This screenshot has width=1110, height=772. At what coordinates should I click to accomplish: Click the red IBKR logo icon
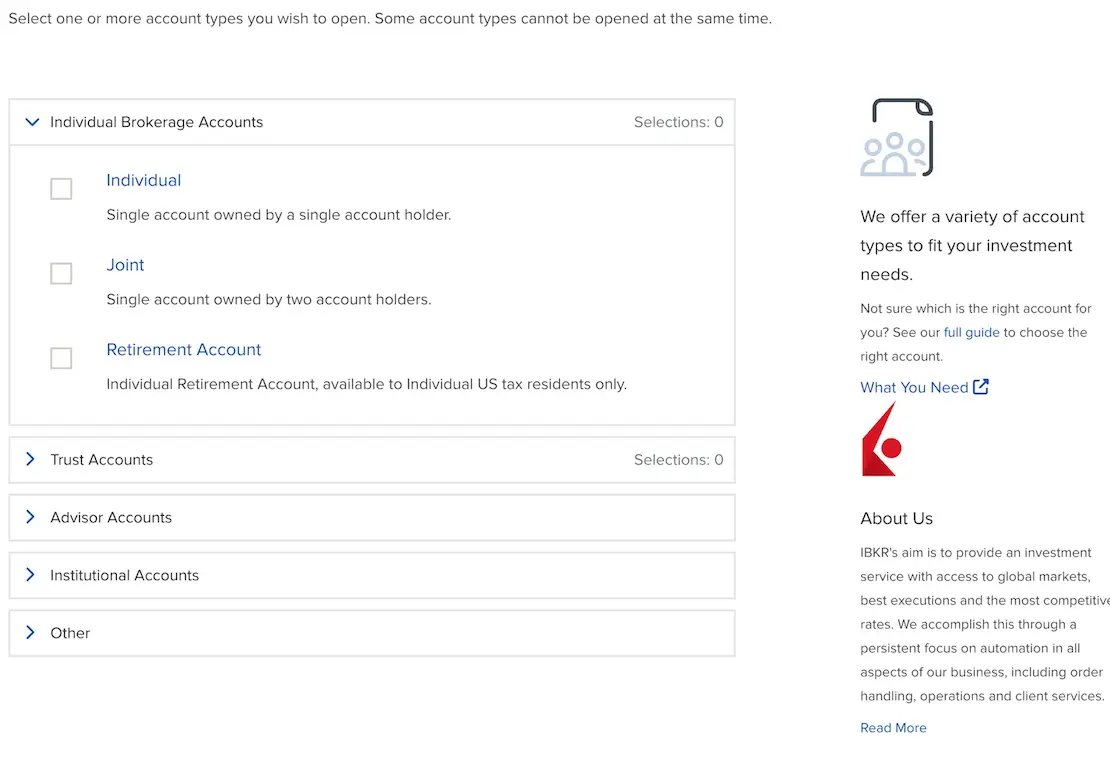[x=881, y=440]
